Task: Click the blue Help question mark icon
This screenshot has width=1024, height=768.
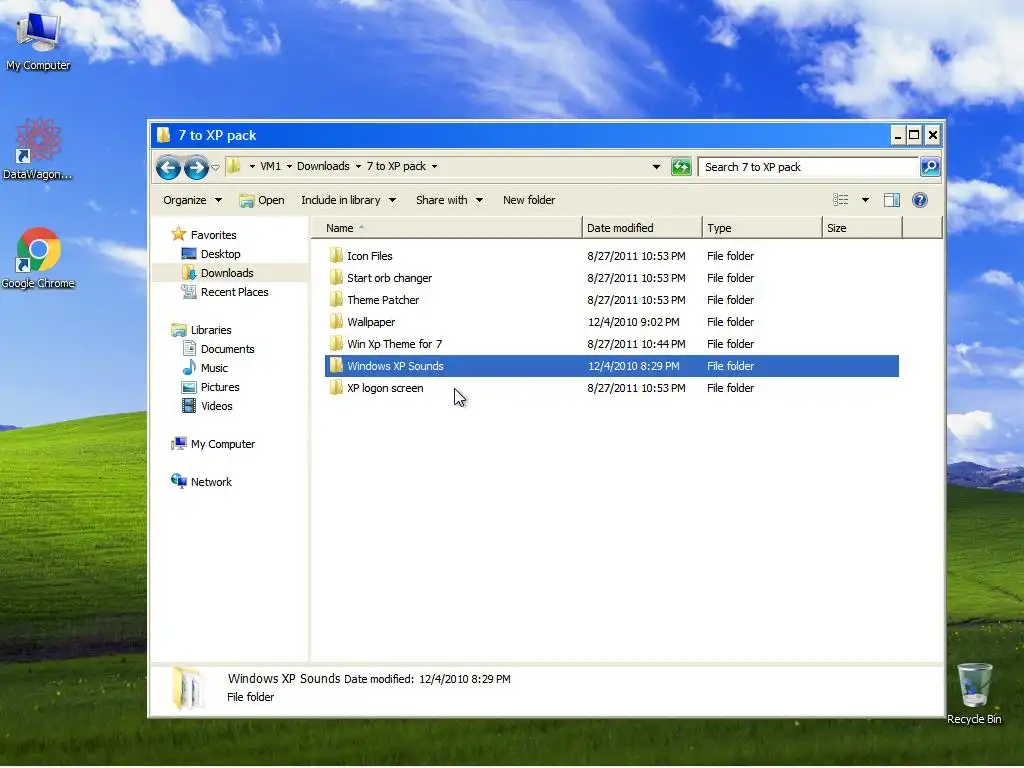Action: click(x=920, y=200)
